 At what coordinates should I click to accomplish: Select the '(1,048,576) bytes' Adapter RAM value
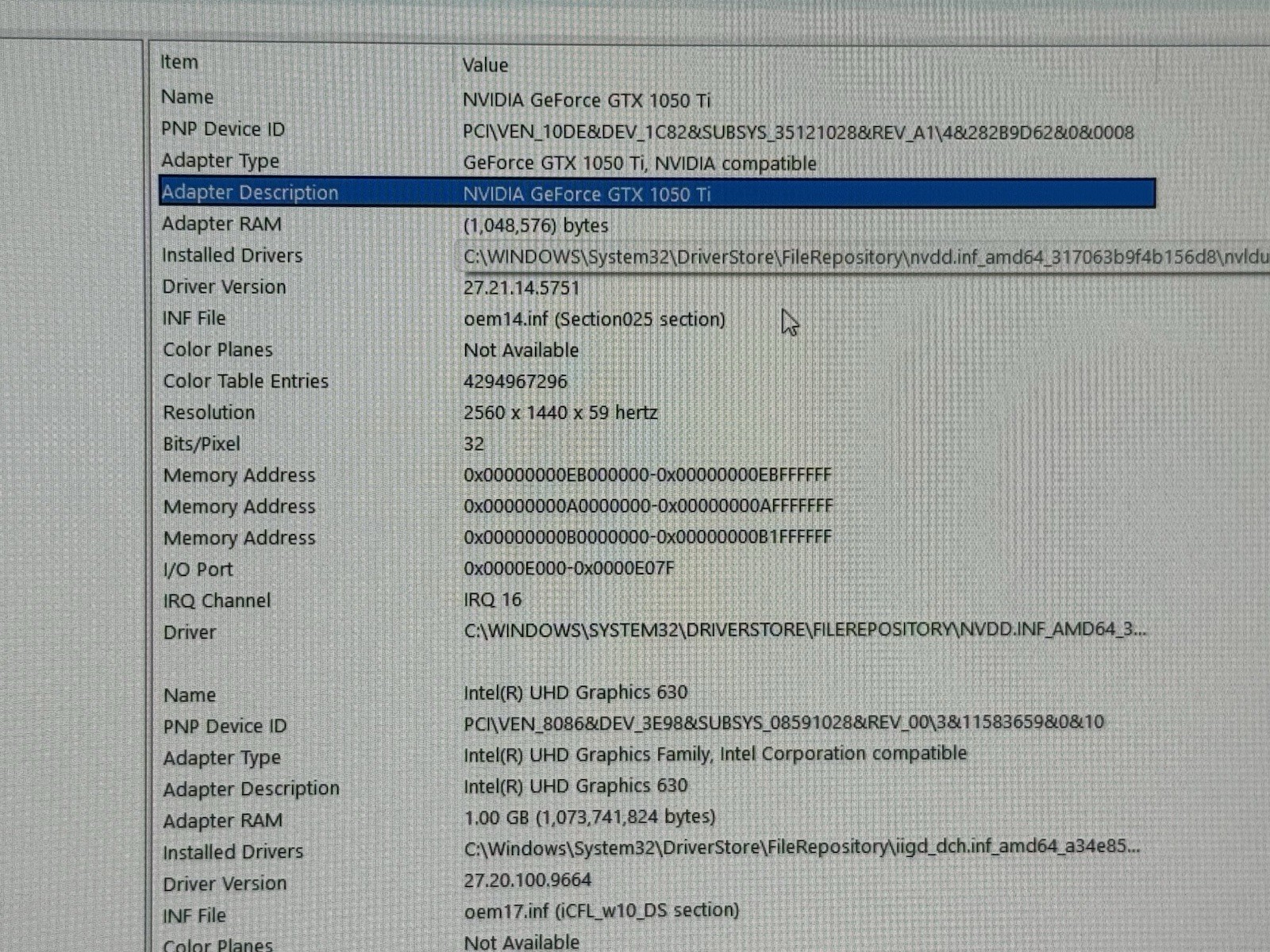[536, 225]
